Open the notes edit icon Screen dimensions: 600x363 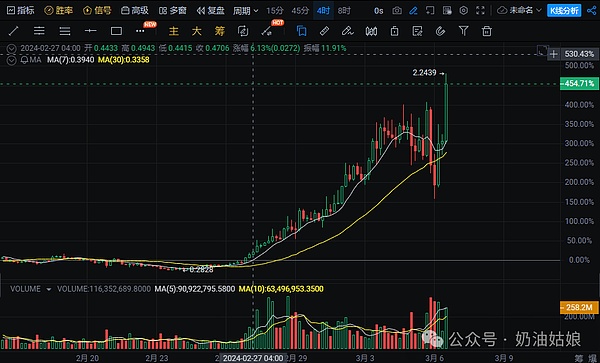pos(417,31)
